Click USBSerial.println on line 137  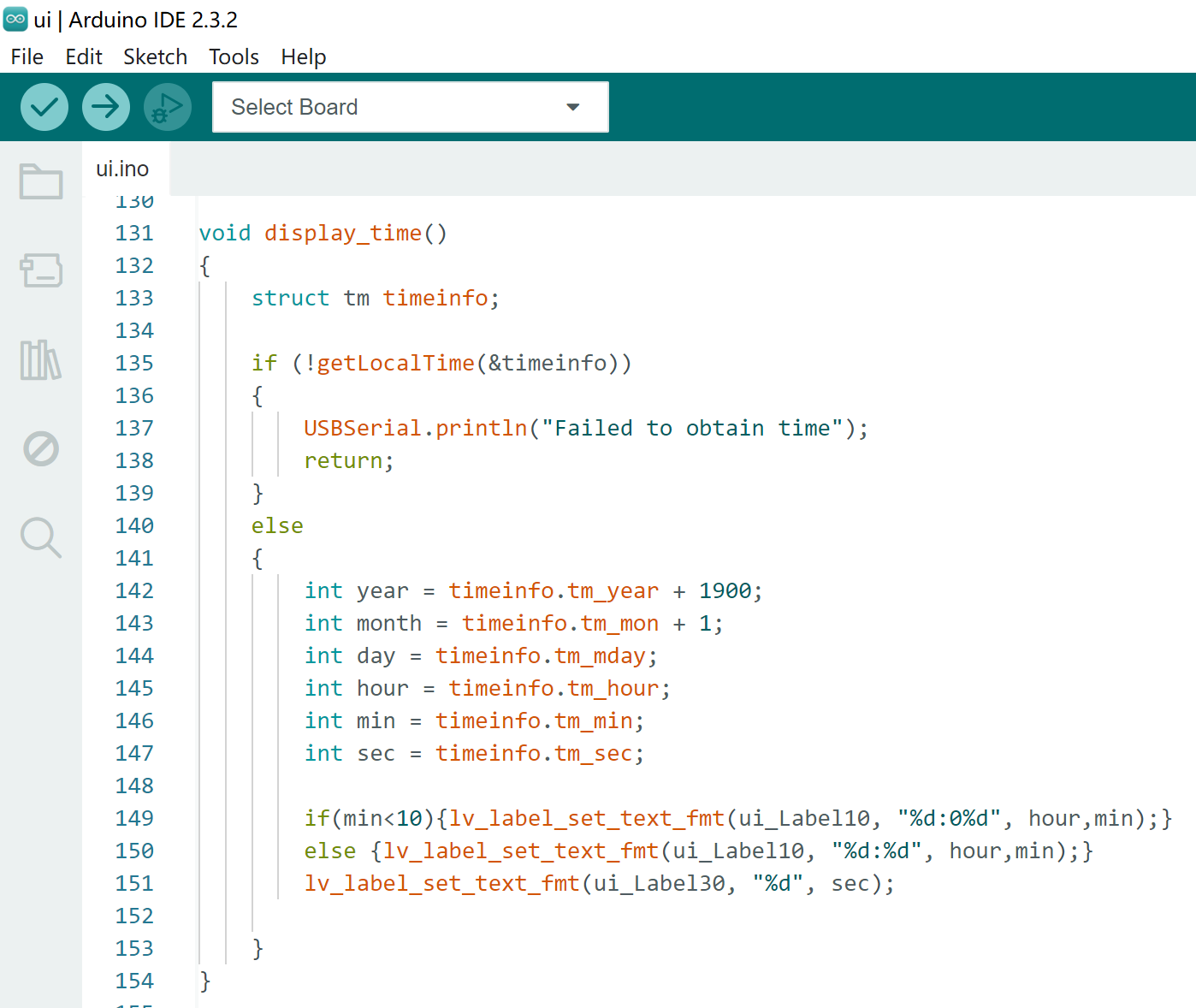(416, 428)
